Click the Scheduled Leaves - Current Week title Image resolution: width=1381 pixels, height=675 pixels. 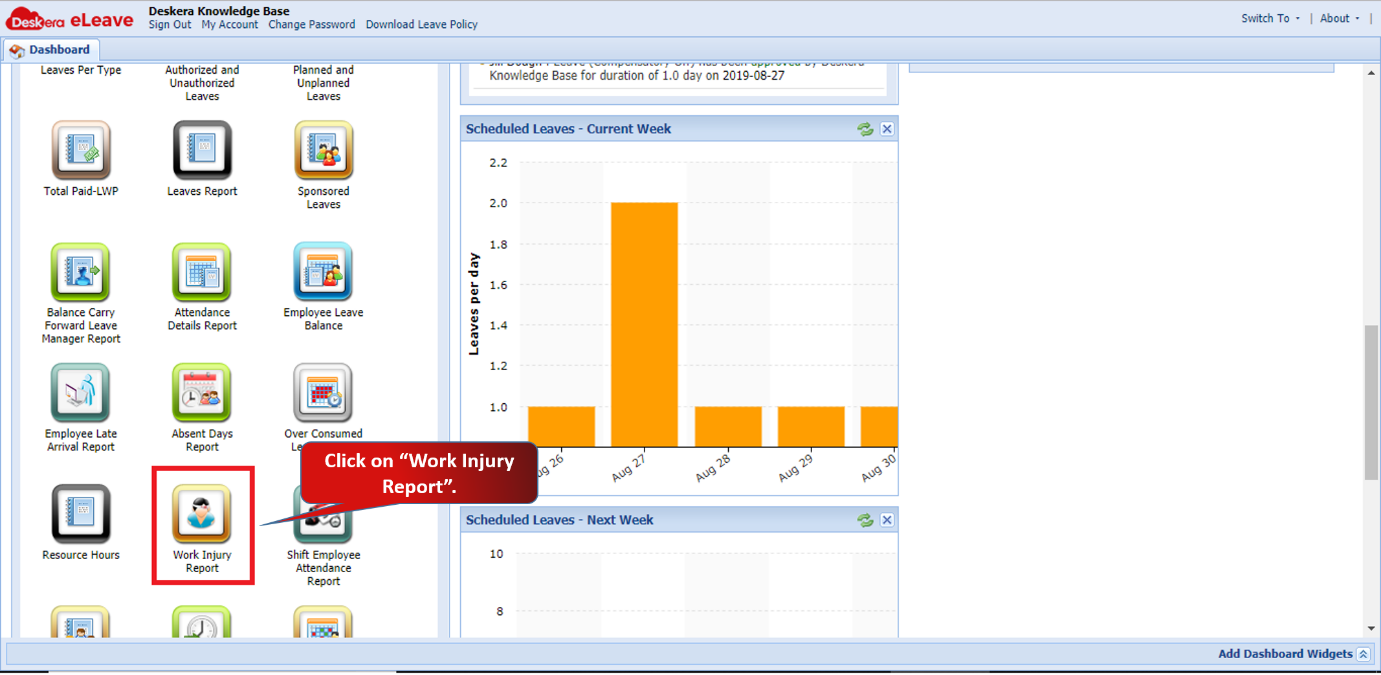tap(568, 129)
